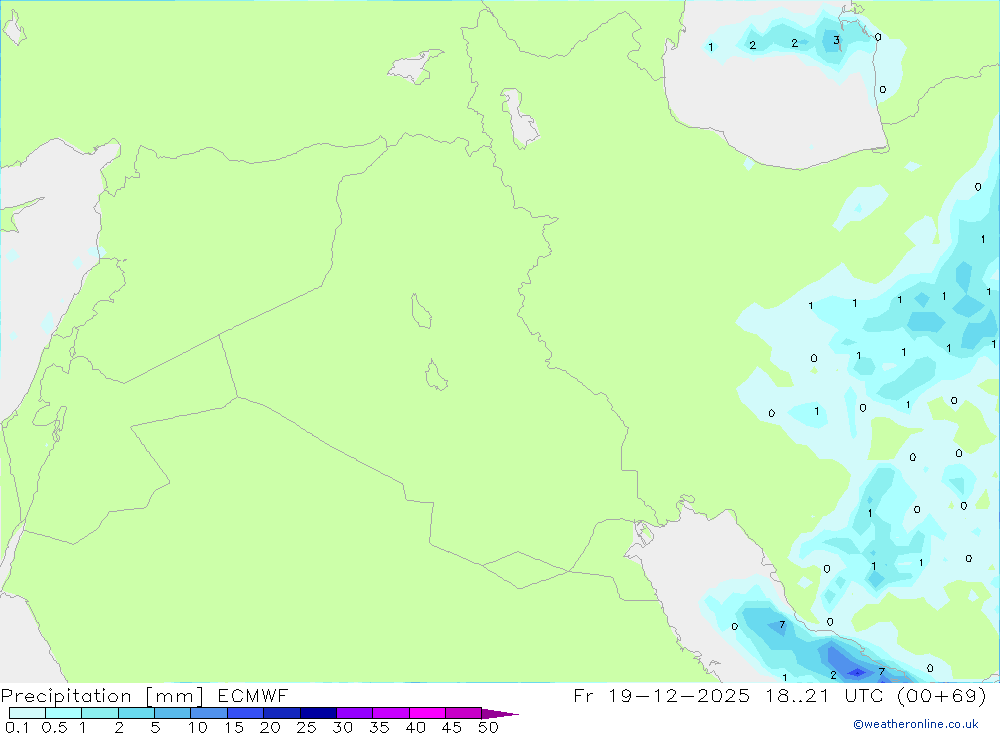Pick the 0.5–1 mm legend swatch
This screenshot has width=1000, height=733.
[63, 713]
